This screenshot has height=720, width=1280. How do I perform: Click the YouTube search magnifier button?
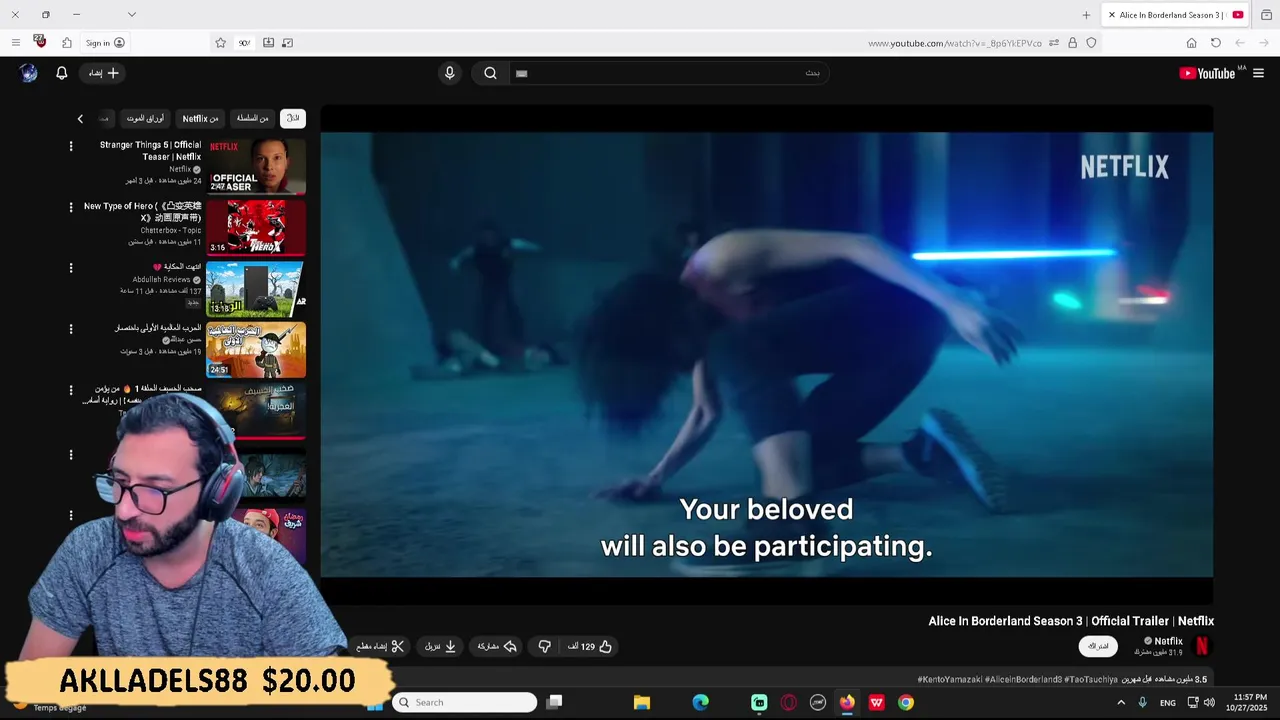(x=490, y=73)
